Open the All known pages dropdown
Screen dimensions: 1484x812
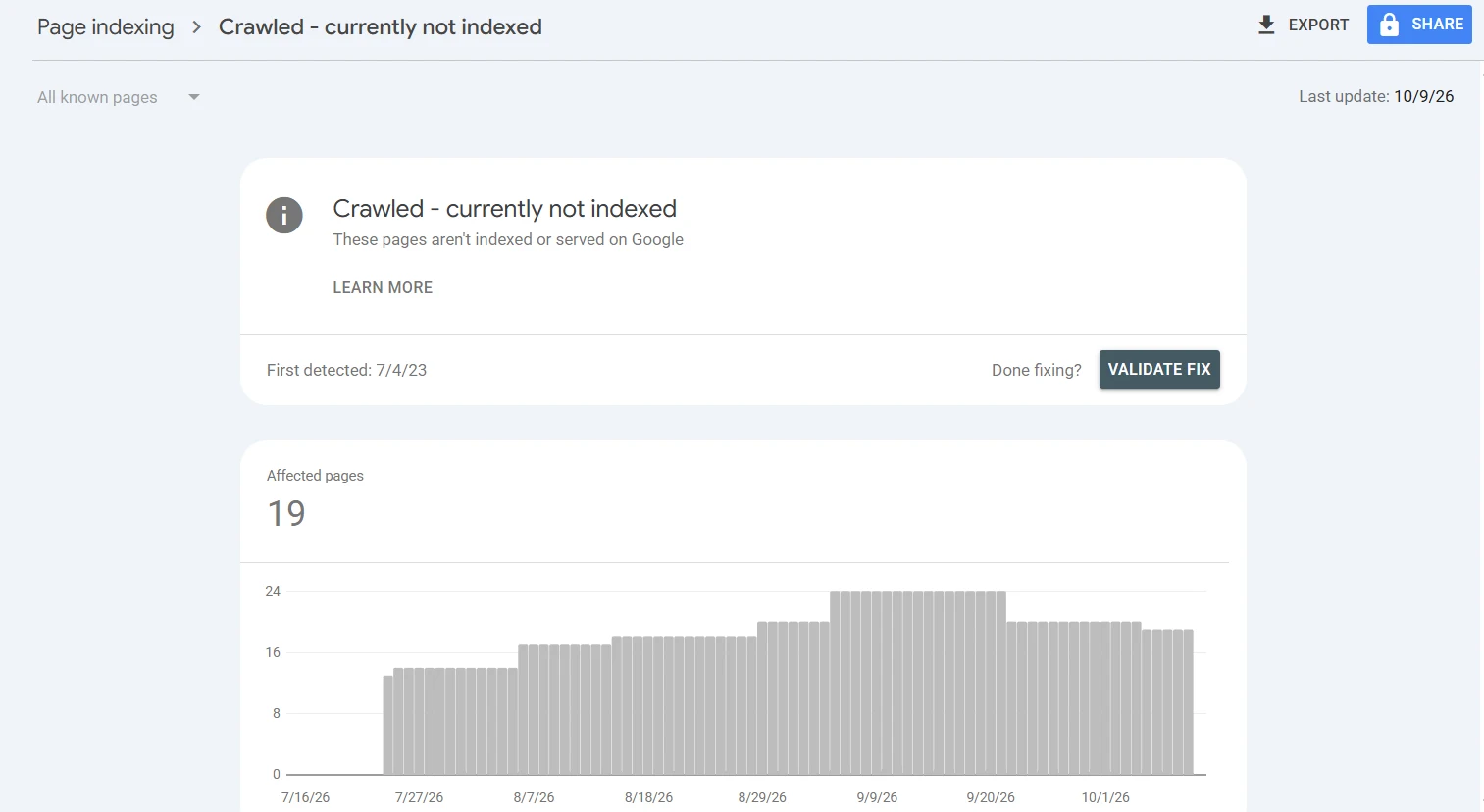point(119,97)
